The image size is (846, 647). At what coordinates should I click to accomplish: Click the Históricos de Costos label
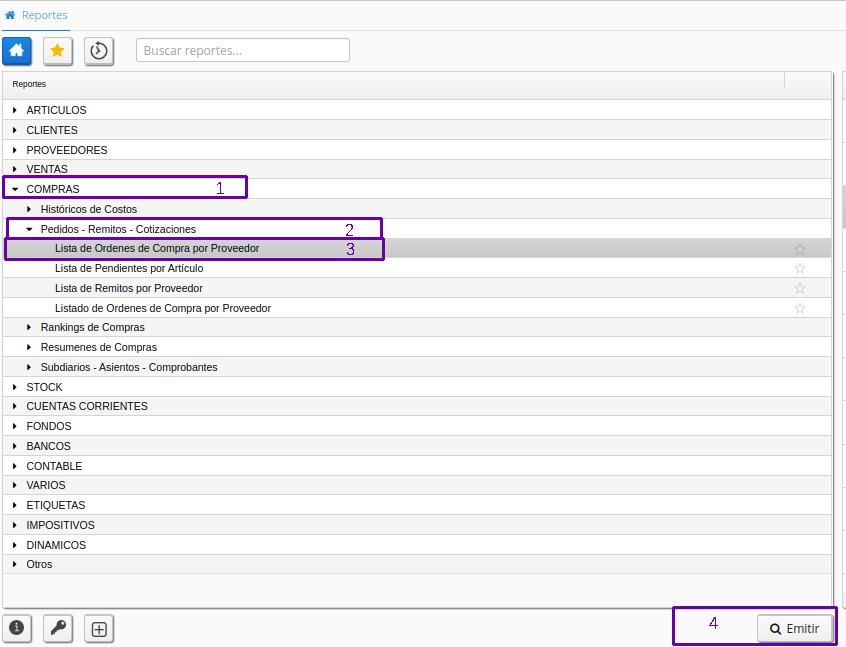[x=88, y=209]
